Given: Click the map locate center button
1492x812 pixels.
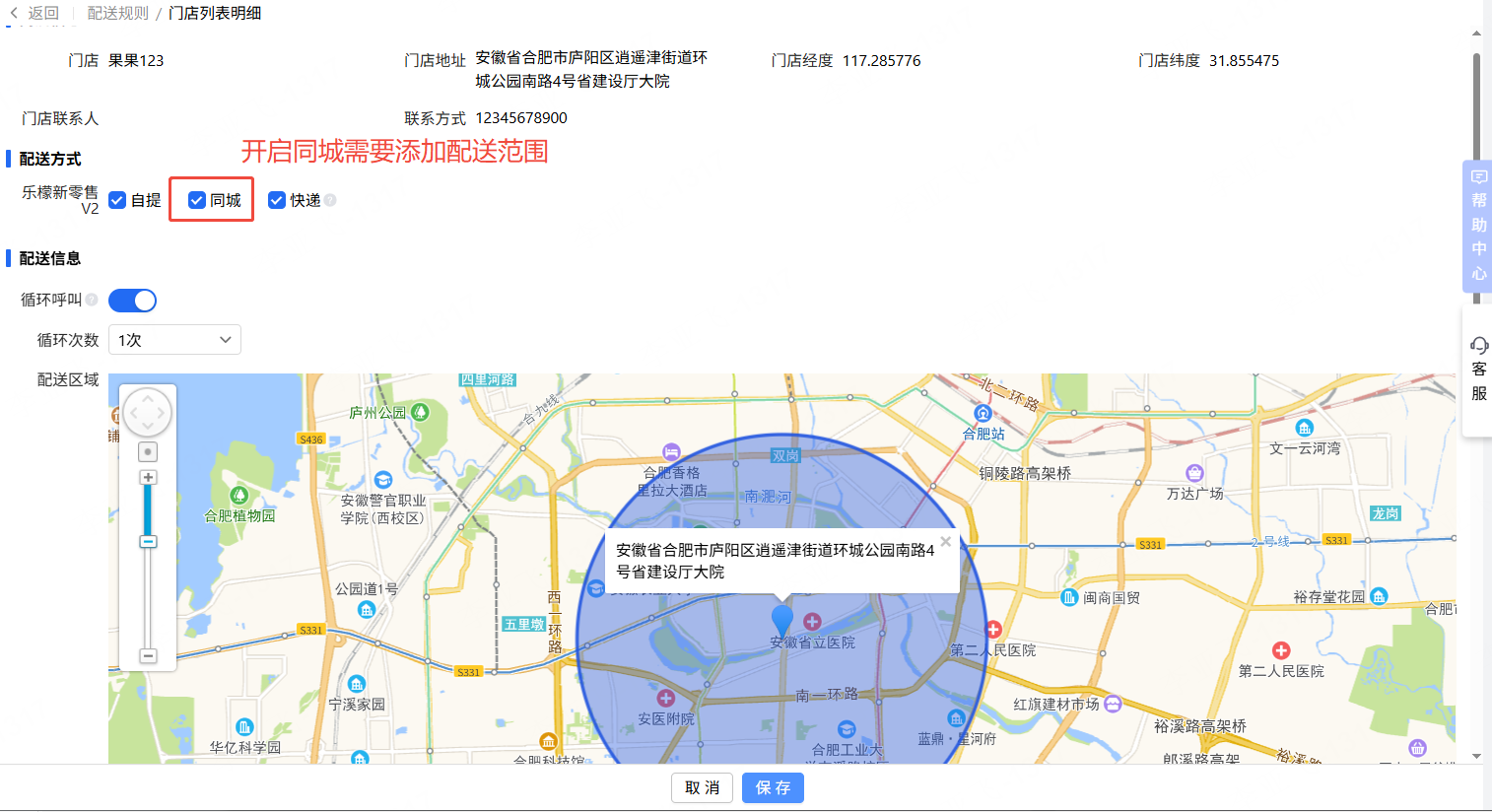Looking at the screenshot, I should tap(148, 451).
